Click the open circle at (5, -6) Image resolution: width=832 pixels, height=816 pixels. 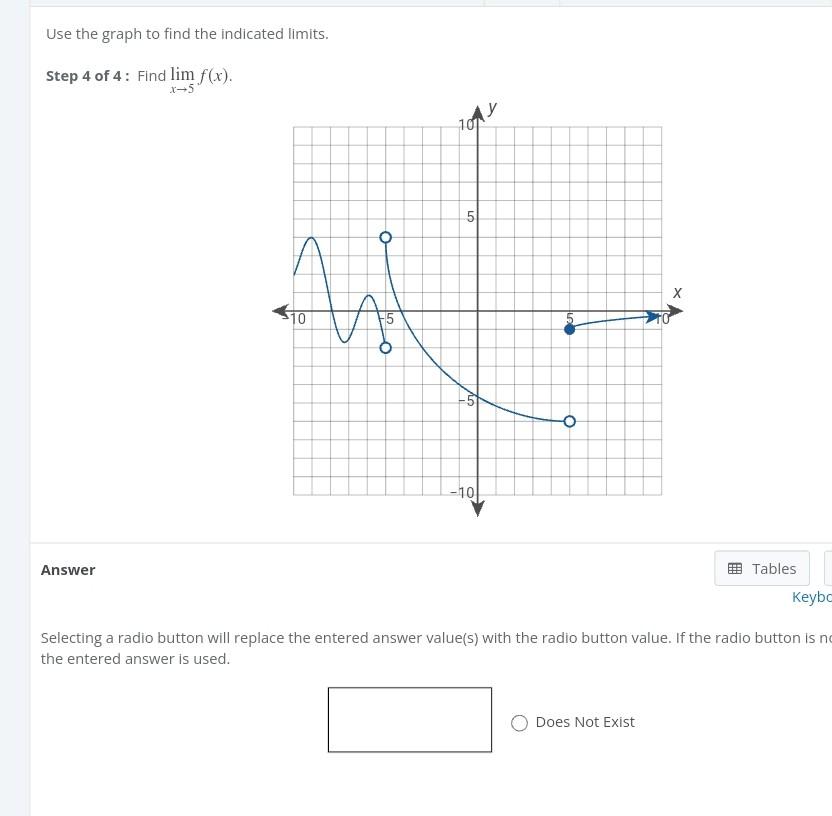point(569,421)
